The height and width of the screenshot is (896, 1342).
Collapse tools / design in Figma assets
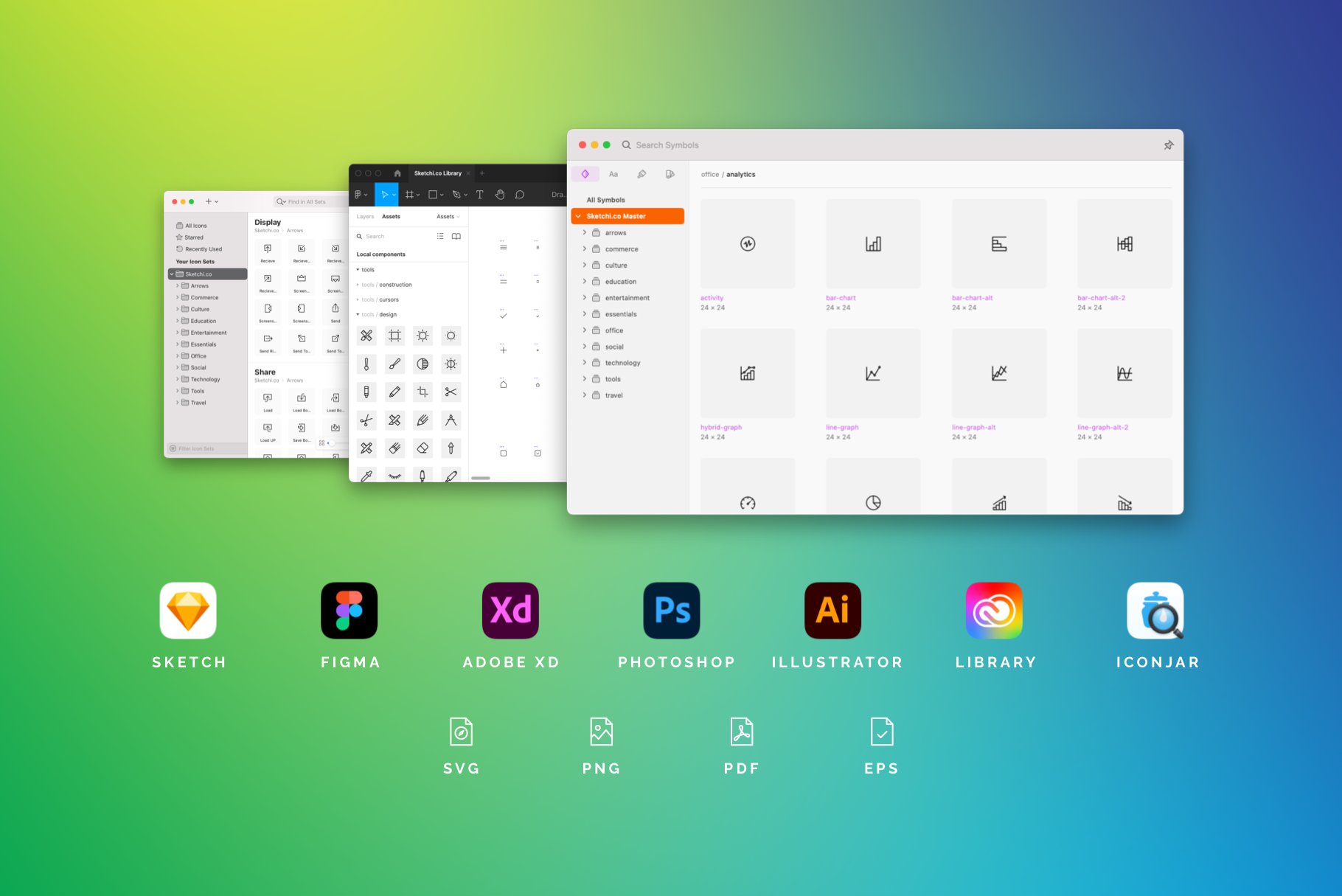358,314
